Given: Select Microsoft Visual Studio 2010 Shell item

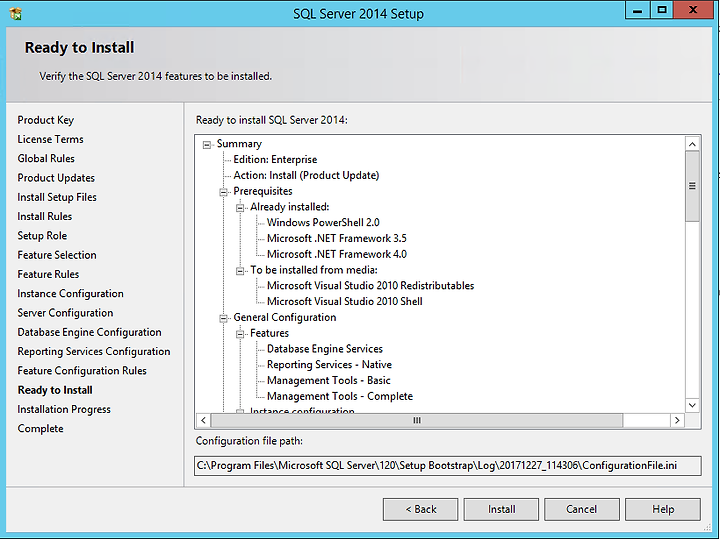Looking at the screenshot, I should click(x=345, y=302).
